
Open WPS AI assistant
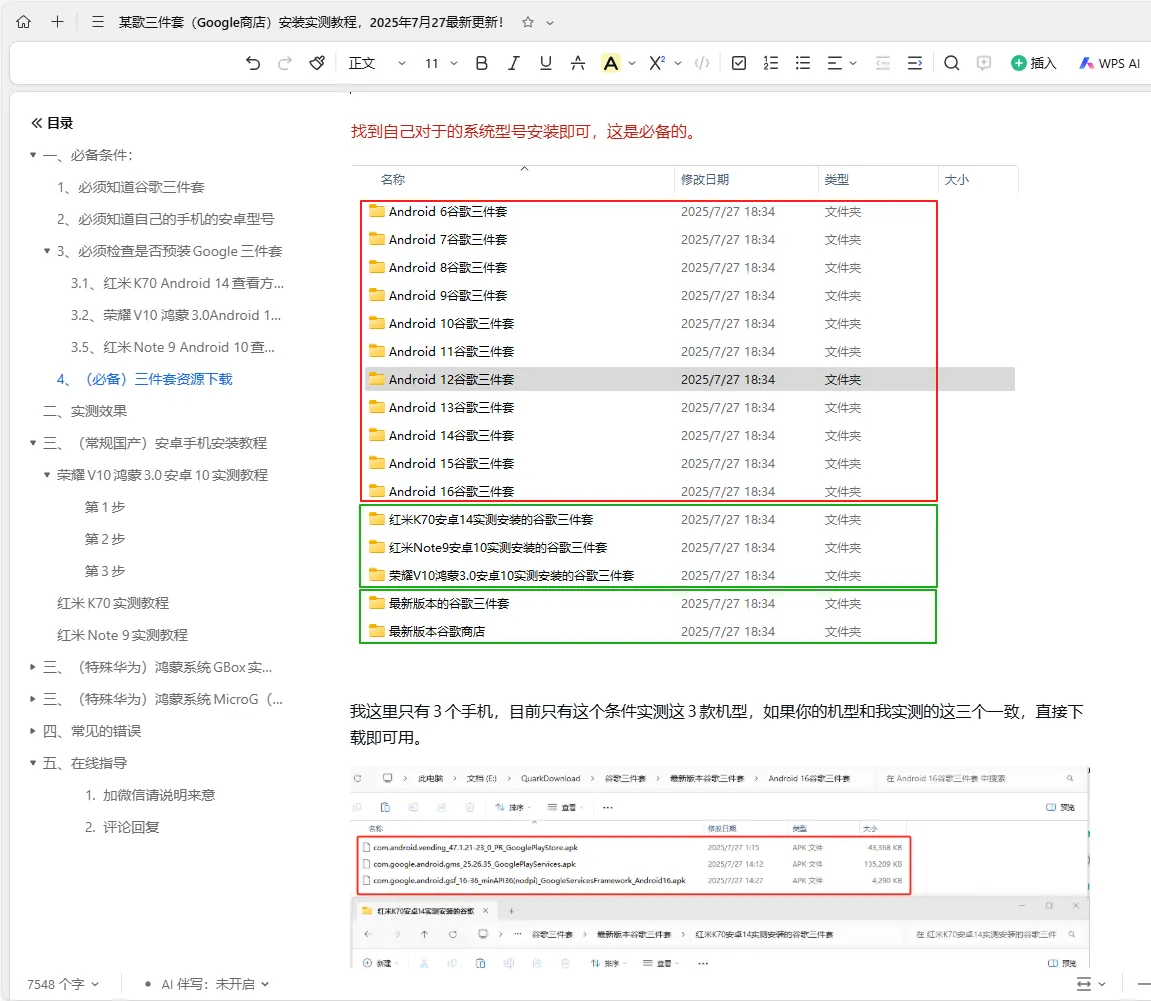[x=1109, y=63]
